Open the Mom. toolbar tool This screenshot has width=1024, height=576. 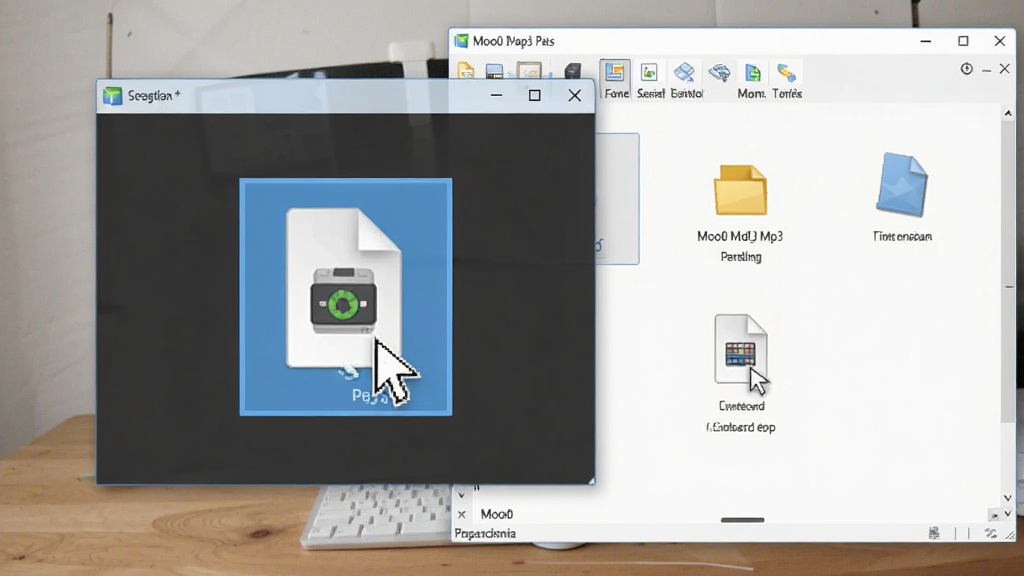coord(752,80)
